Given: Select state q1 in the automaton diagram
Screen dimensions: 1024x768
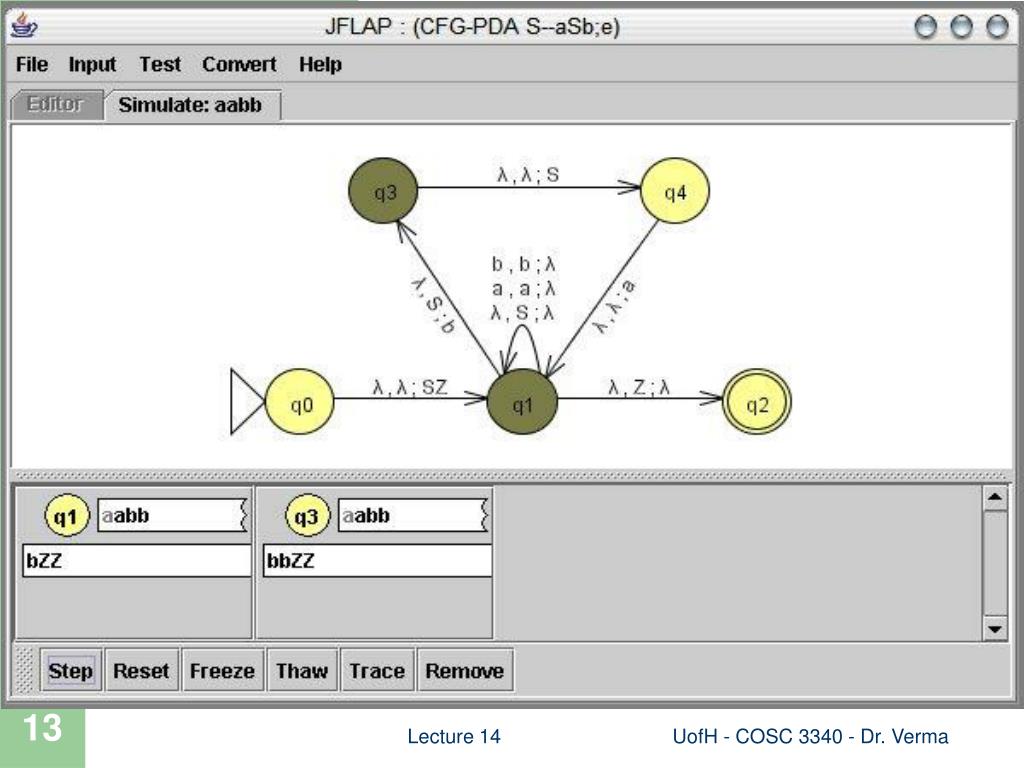Looking at the screenshot, I should [522, 402].
